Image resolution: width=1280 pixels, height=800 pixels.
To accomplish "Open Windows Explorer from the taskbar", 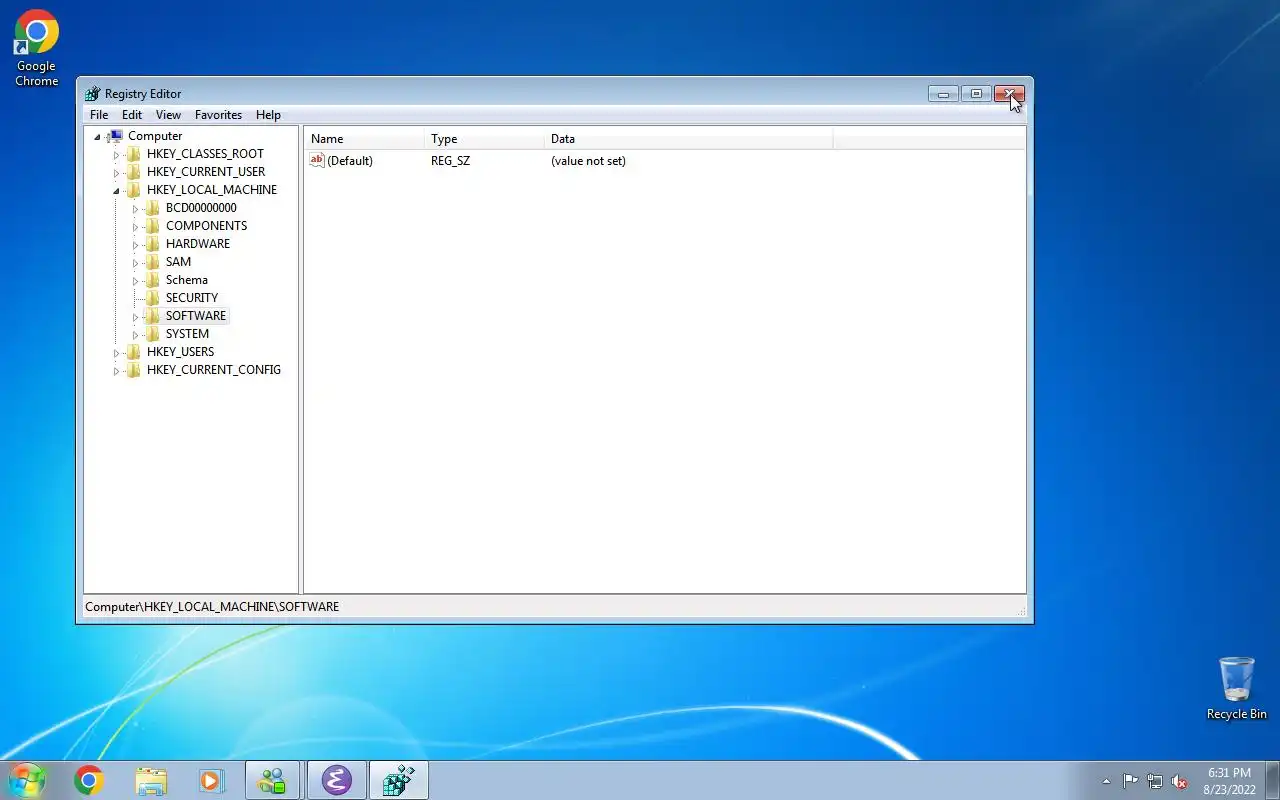I will tap(151, 780).
